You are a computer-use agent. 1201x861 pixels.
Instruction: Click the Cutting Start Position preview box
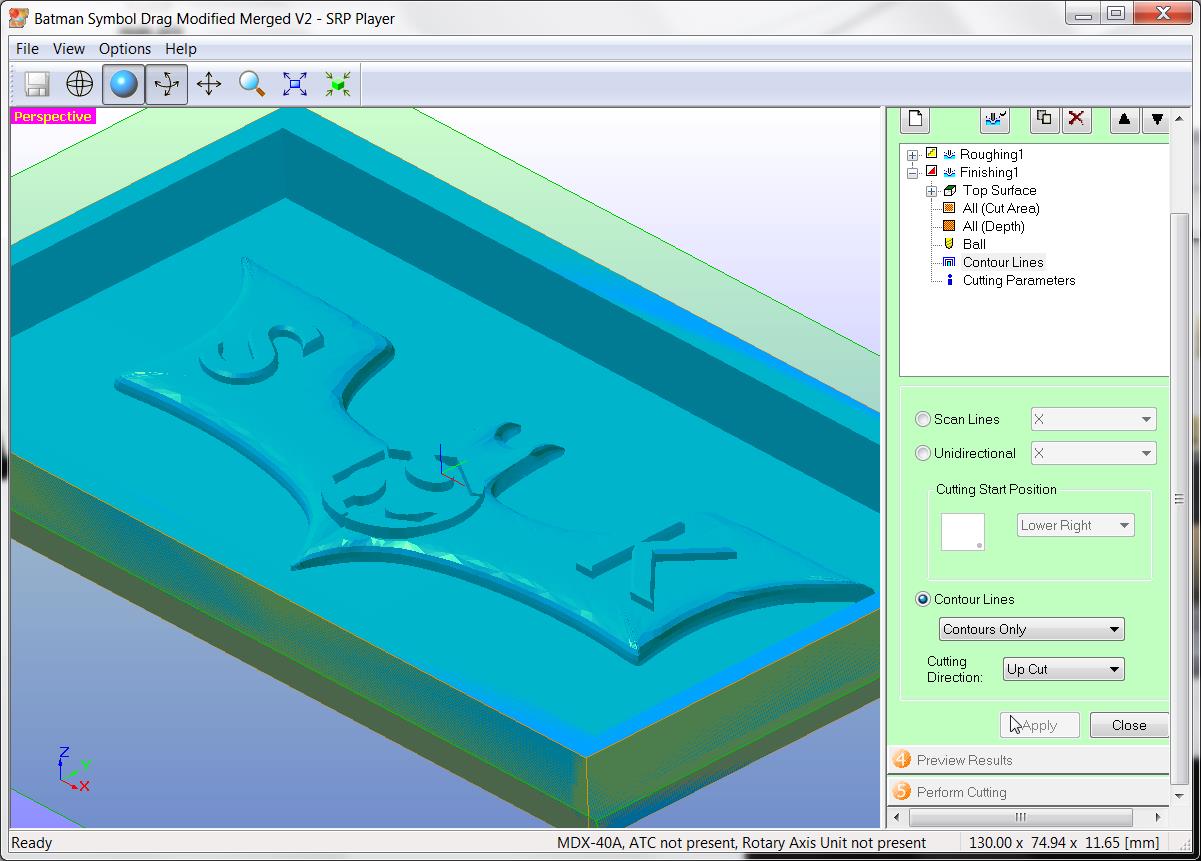pyautogui.click(x=963, y=532)
